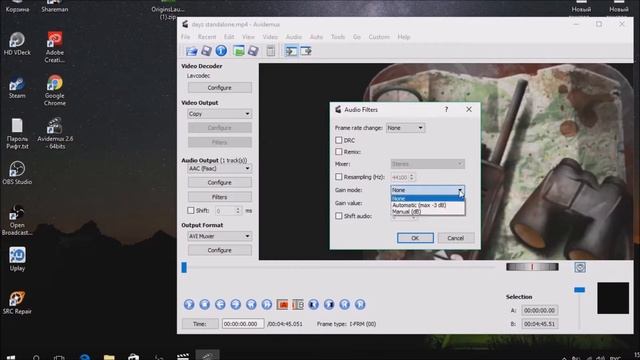Toggle the Resampling (Hz) checkbox
The width and height of the screenshot is (640, 360).
point(338,177)
